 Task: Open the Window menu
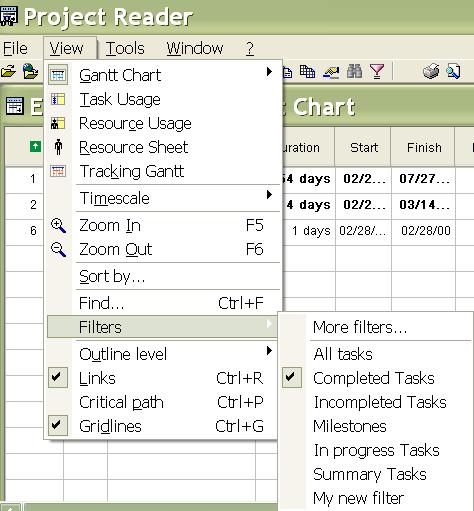[195, 49]
